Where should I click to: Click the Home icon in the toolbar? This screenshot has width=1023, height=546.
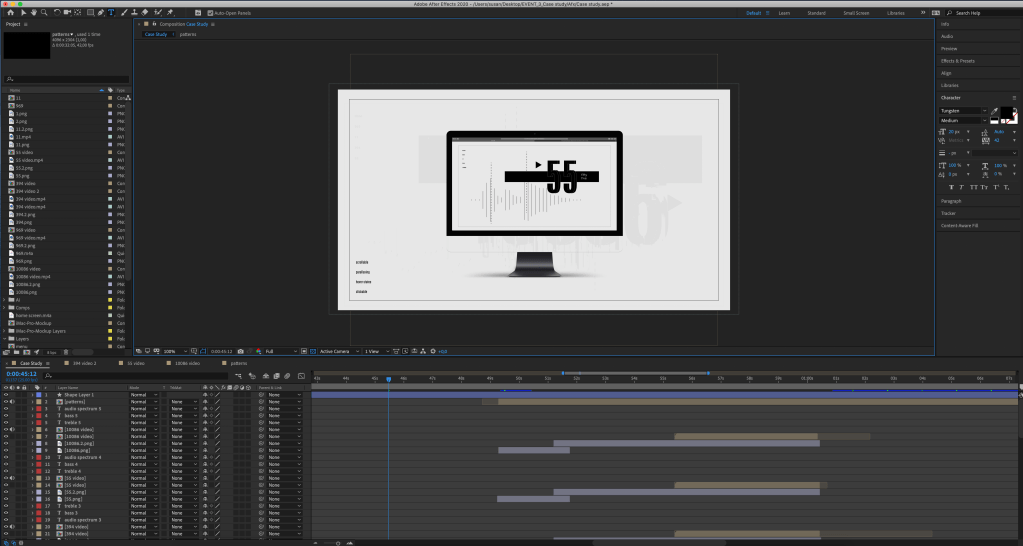click(x=10, y=13)
